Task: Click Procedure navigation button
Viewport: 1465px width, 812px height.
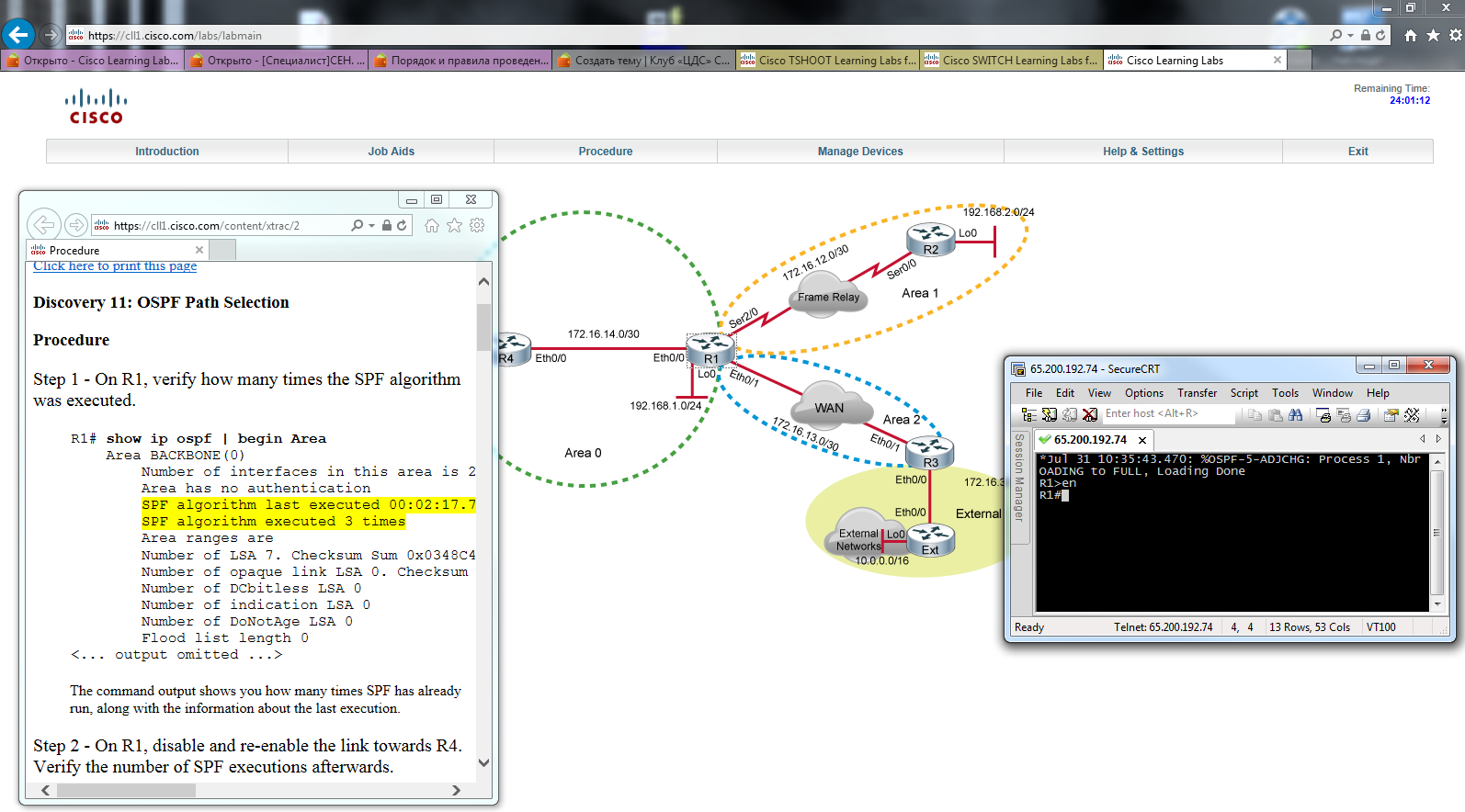Action: 606,152
